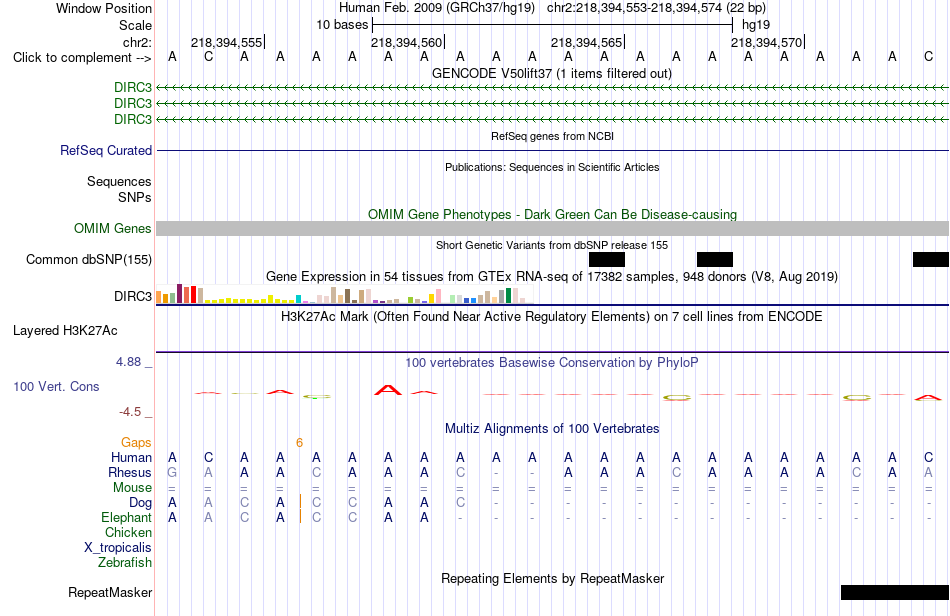The image size is (950, 616).
Task: Click the 100 Vert. Cons label
Action: click(x=56, y=386)
